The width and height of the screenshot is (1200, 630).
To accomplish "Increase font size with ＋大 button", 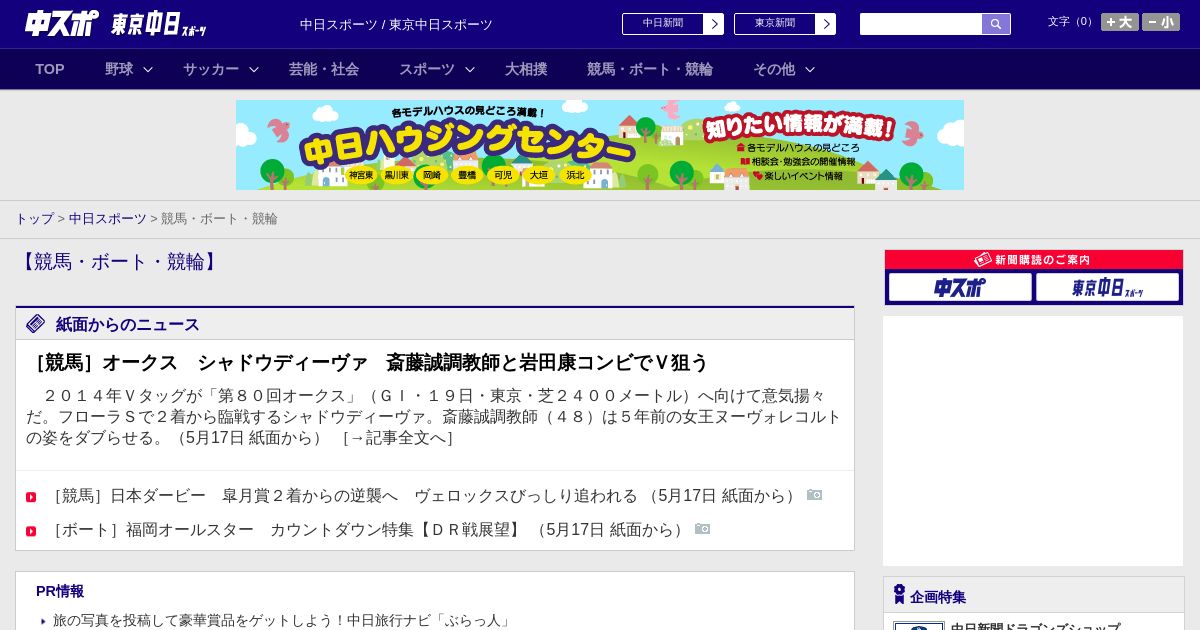I will click(x=1119, y=22).
